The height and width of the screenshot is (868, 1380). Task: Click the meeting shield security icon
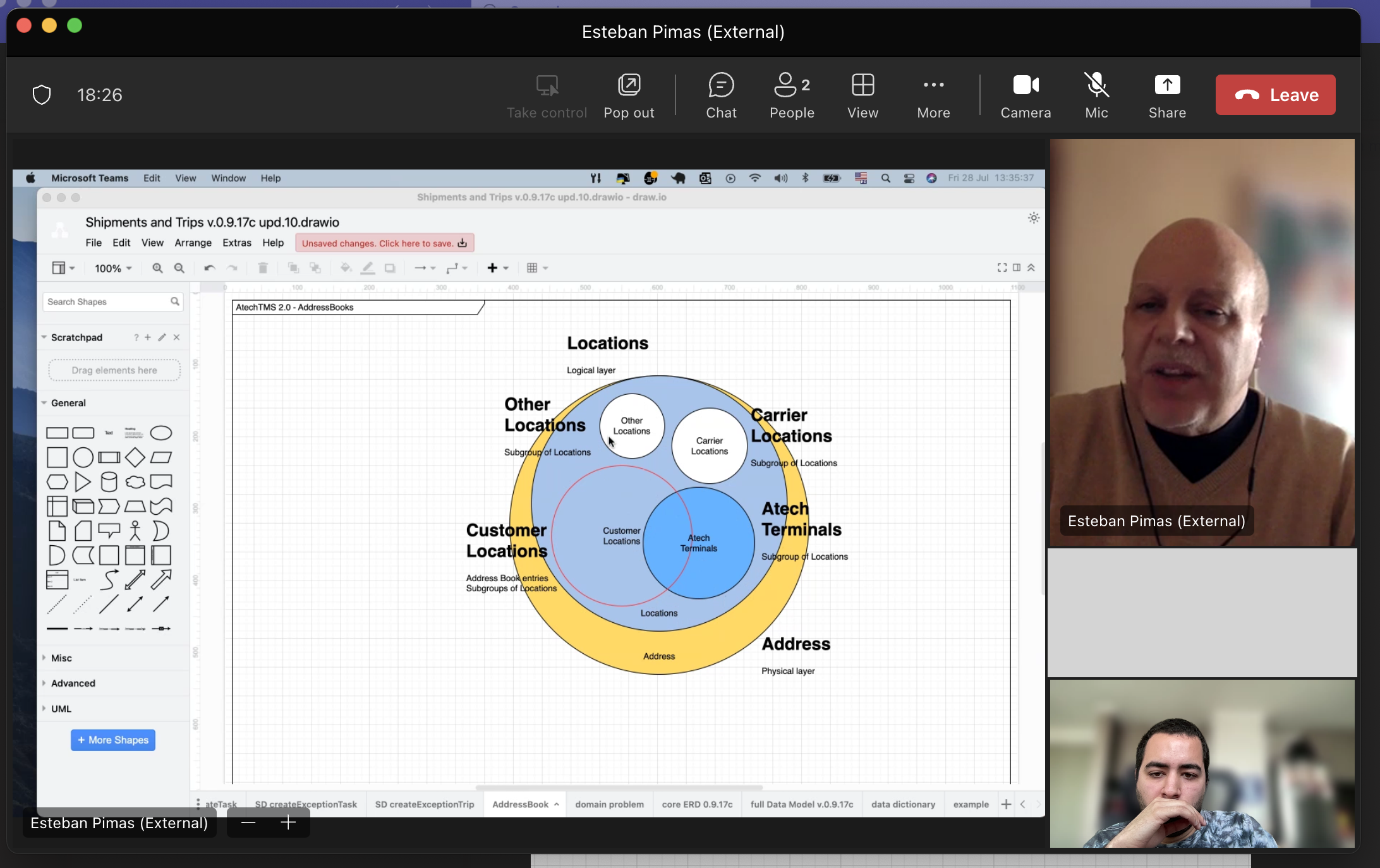tap(42, 95)
